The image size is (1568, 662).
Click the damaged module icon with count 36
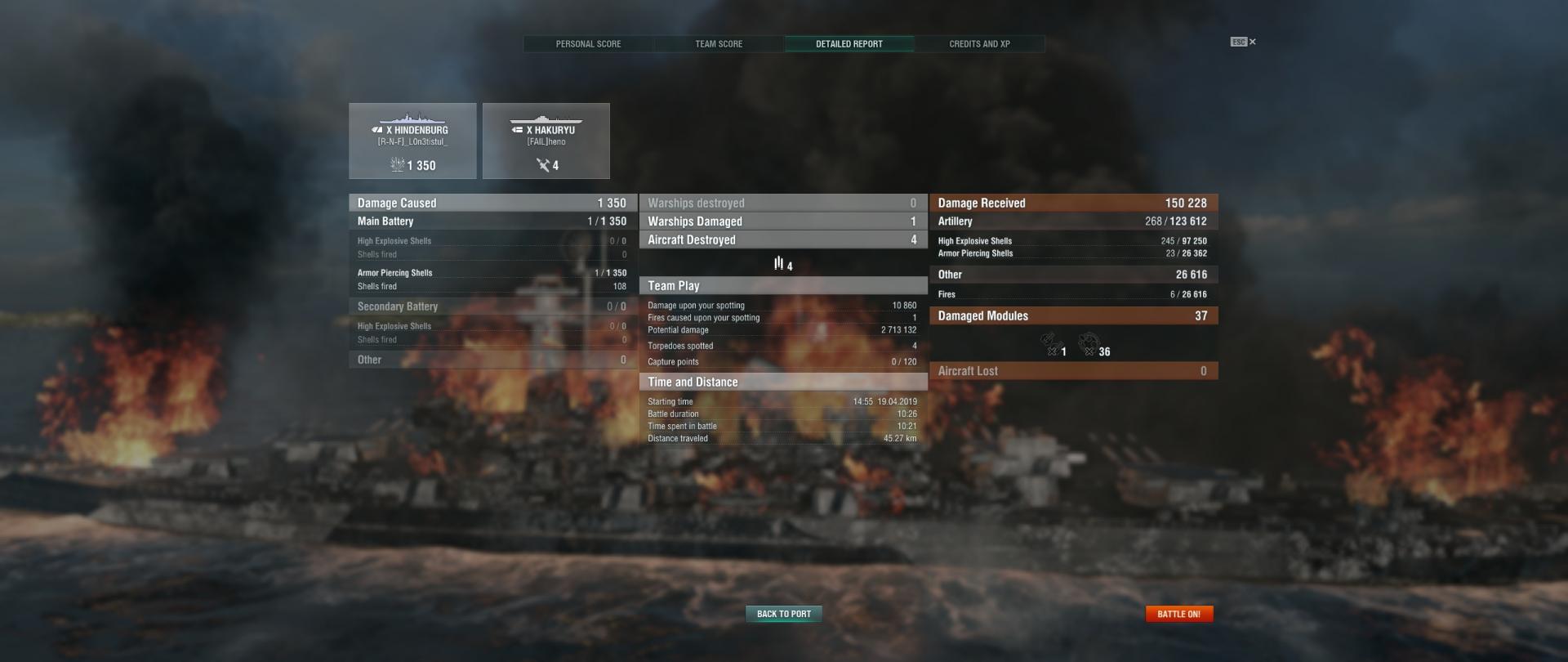(1088, 344)
